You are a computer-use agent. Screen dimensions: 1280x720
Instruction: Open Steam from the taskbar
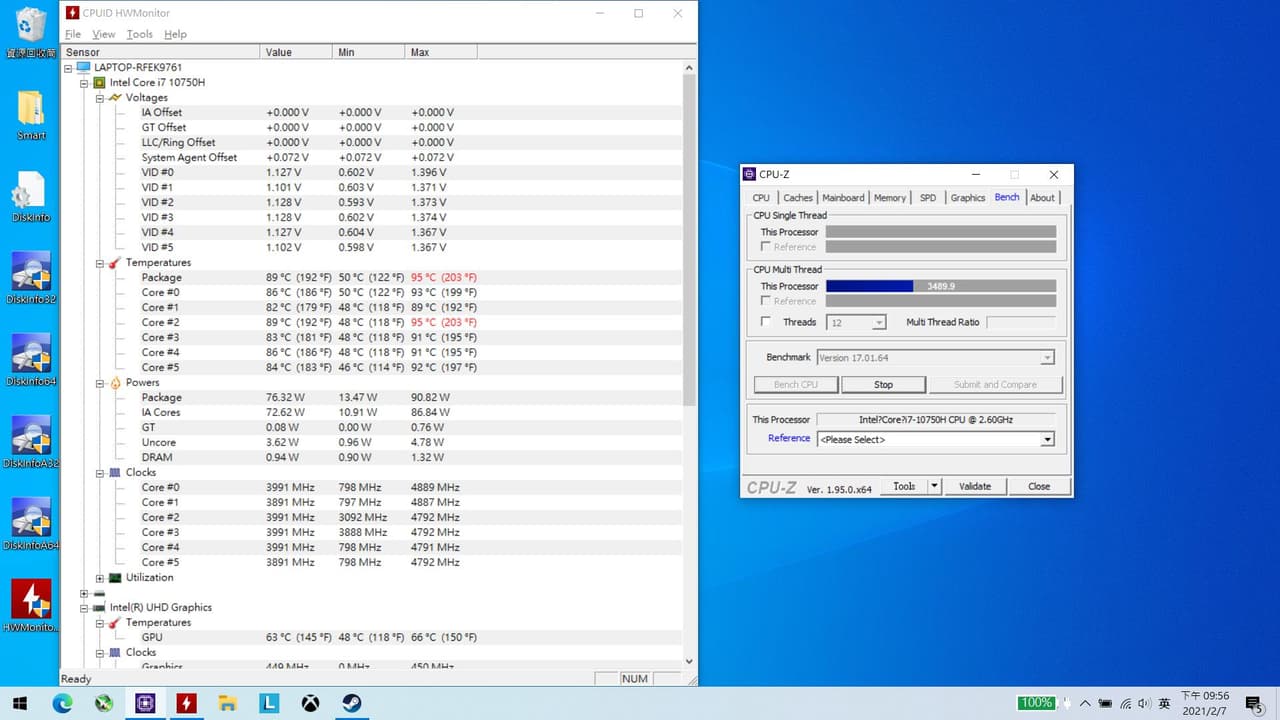(352, 703)
